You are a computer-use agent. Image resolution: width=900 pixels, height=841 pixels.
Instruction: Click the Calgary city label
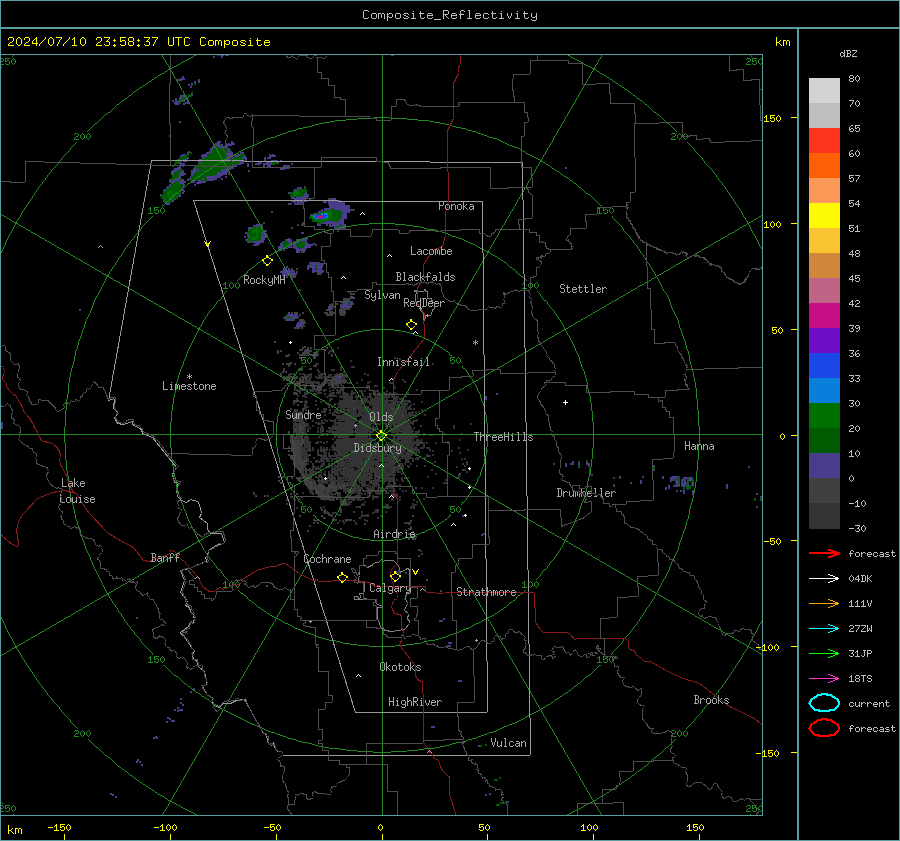pyautogui.click(x=390, y=588)
